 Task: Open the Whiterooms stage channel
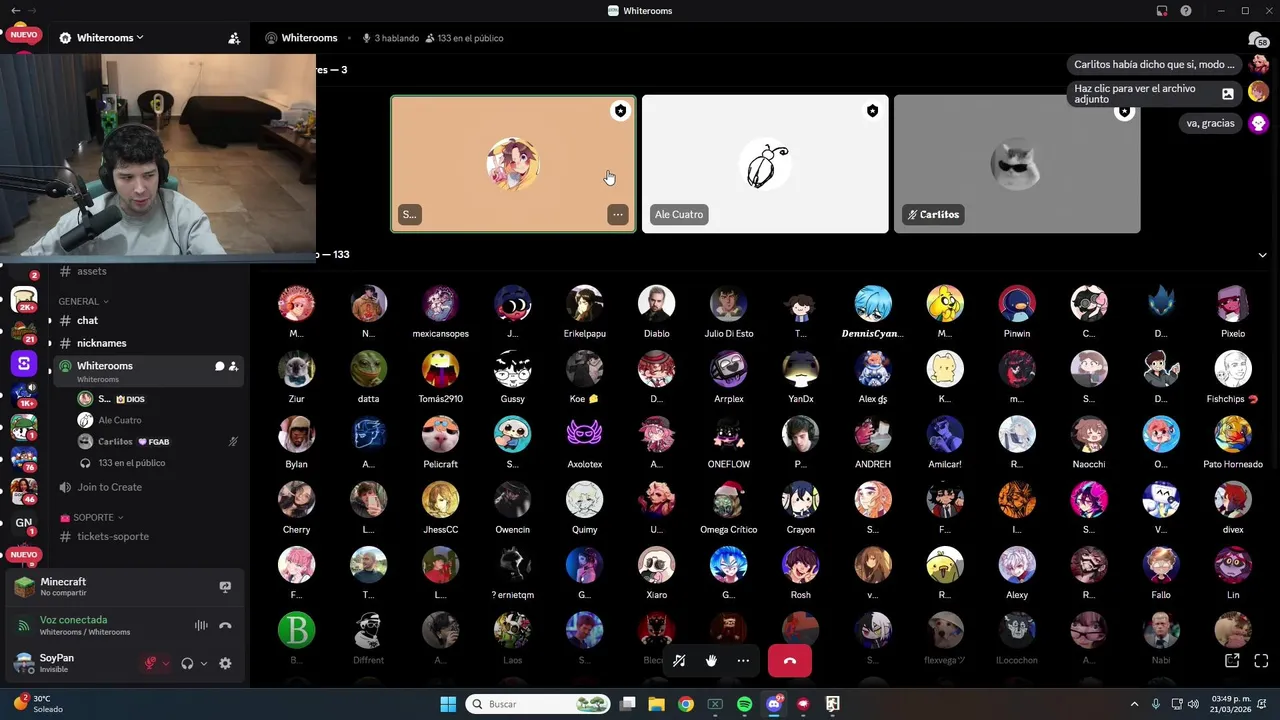[150, 370]
